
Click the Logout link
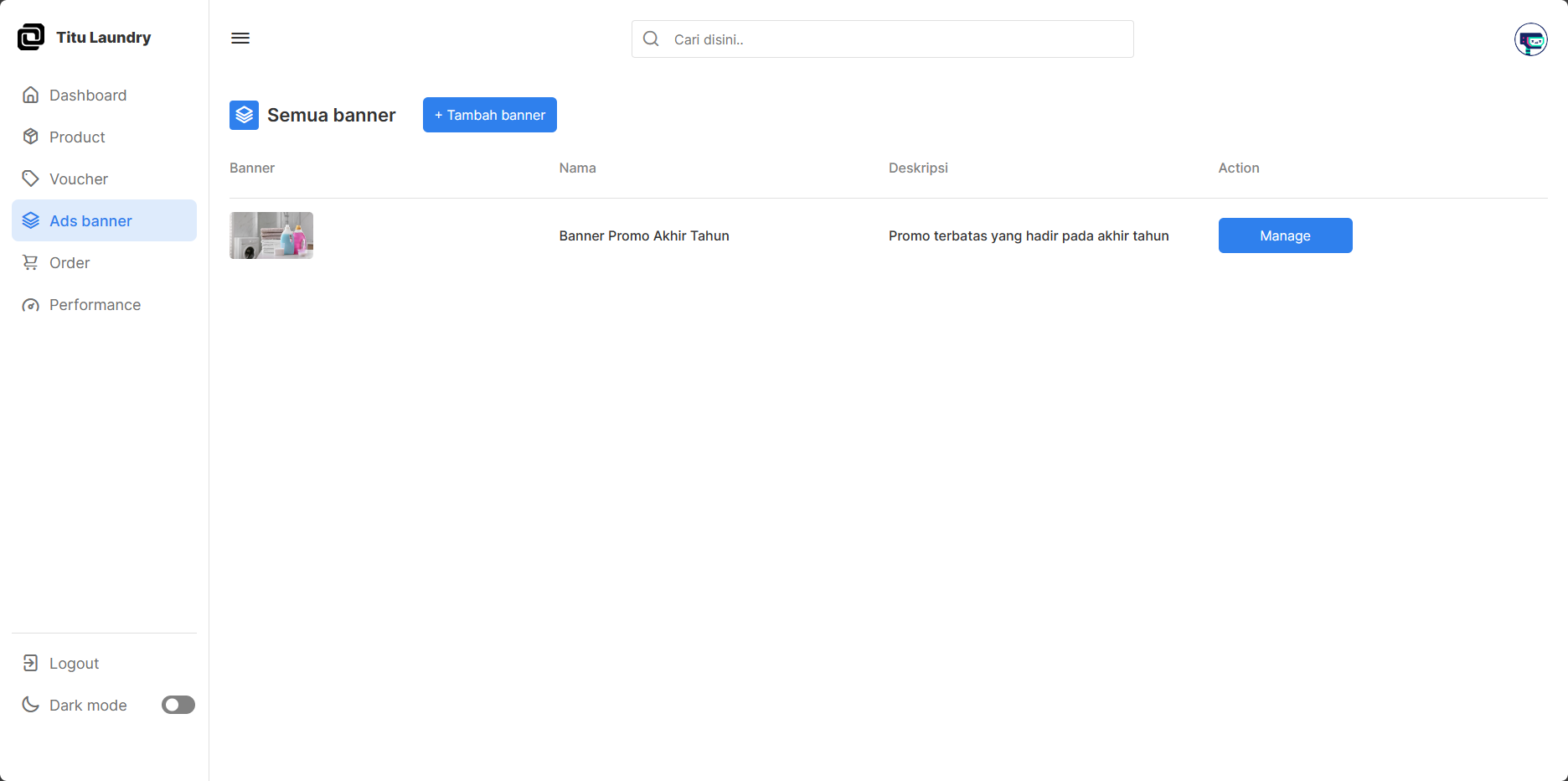tap(74, 663)
